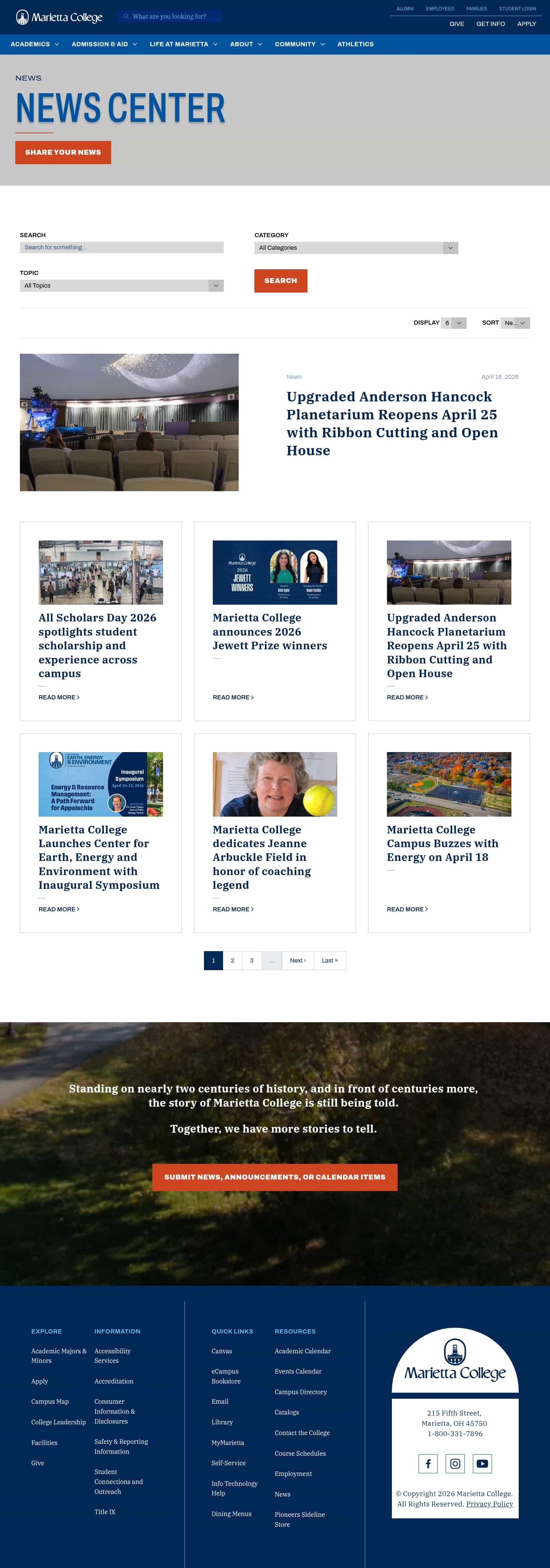Click the orange Search button

coord(280,281)
